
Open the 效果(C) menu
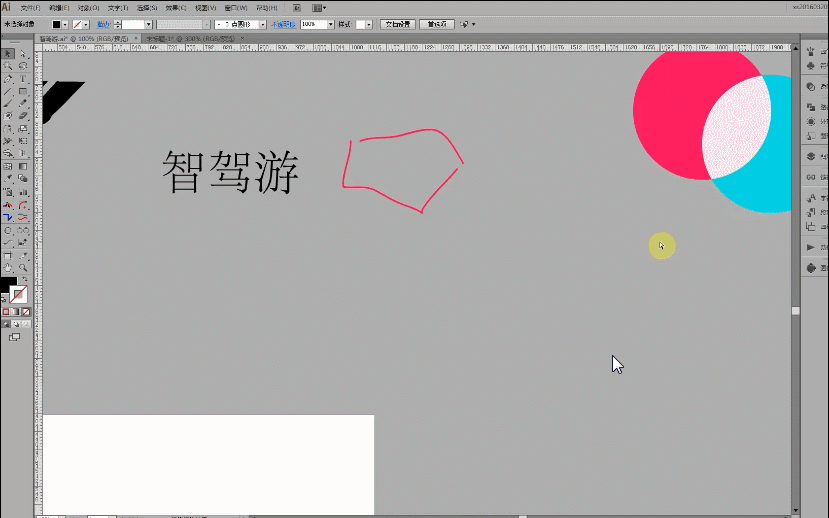point(176,8)
